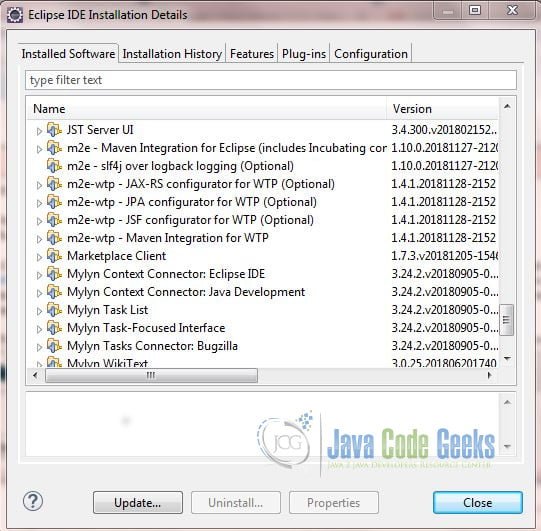Click version 1.7.3.v20181205 of Marketplace Client

click(x=444, y=256)
